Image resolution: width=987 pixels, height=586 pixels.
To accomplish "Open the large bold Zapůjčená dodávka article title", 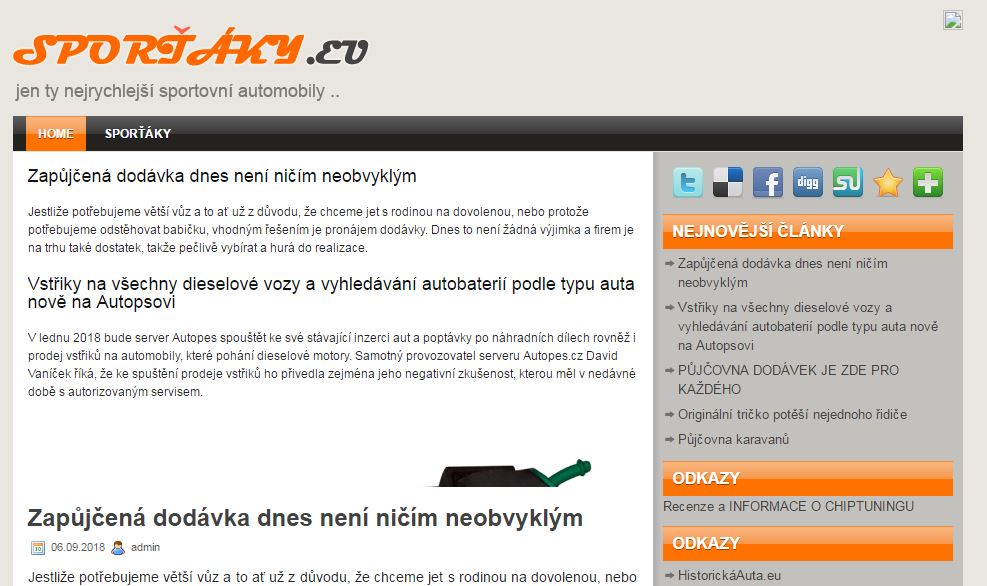I will pos(305,517).
